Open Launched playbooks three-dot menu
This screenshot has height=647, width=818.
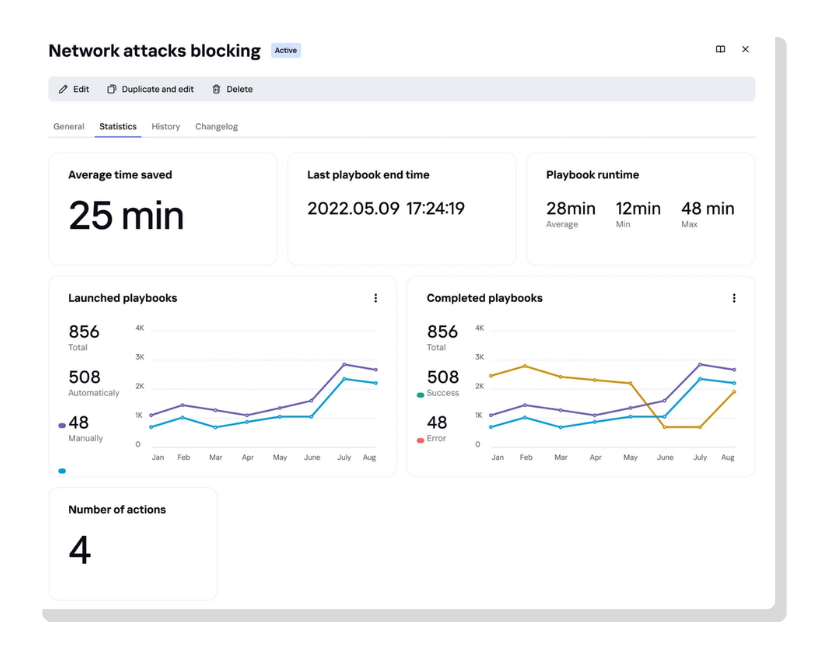(x=375, y=298)
